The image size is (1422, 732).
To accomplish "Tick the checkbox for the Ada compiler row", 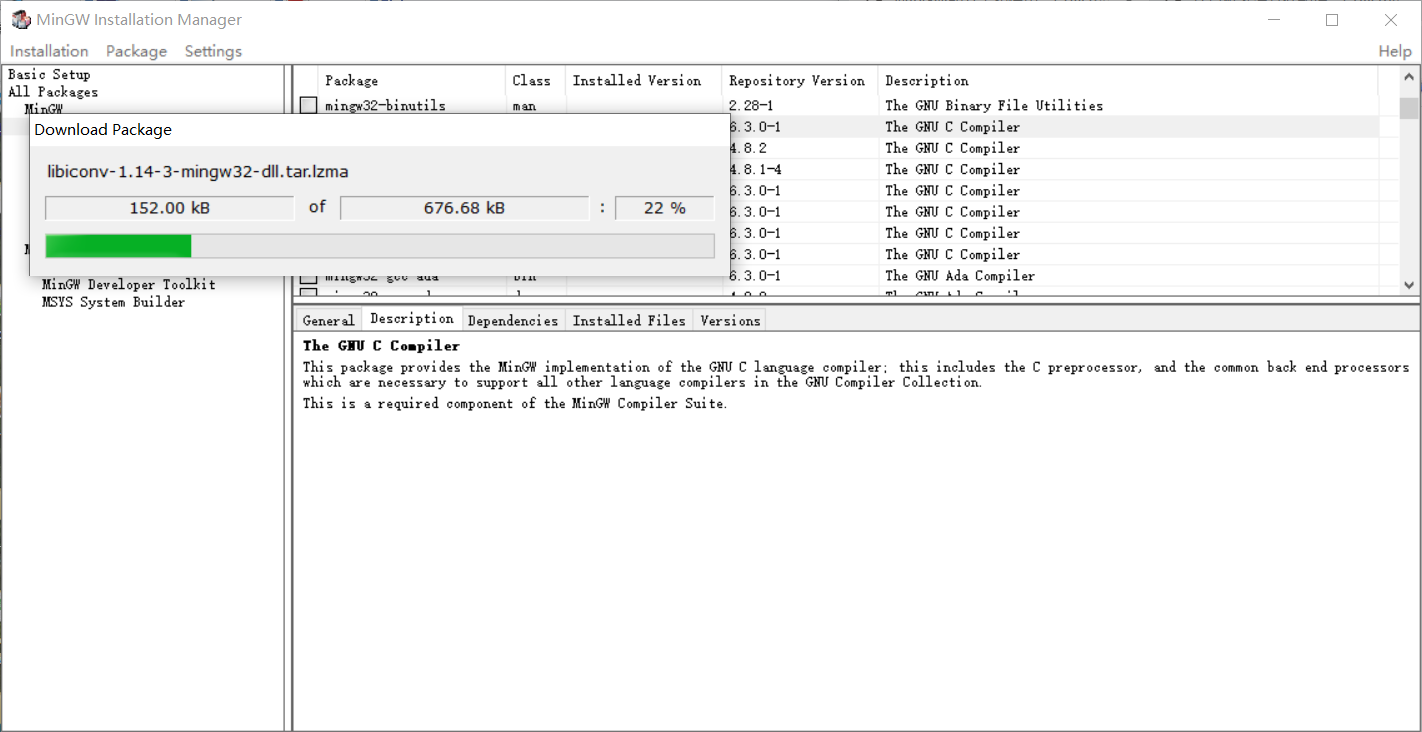I will (x=309, y=277).
